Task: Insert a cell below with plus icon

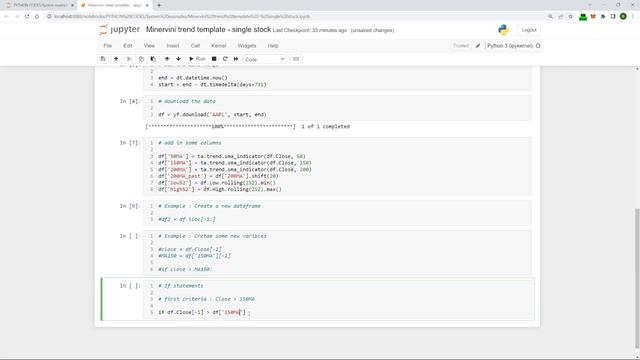Action: pyautogui.click(x=116, y=59)
